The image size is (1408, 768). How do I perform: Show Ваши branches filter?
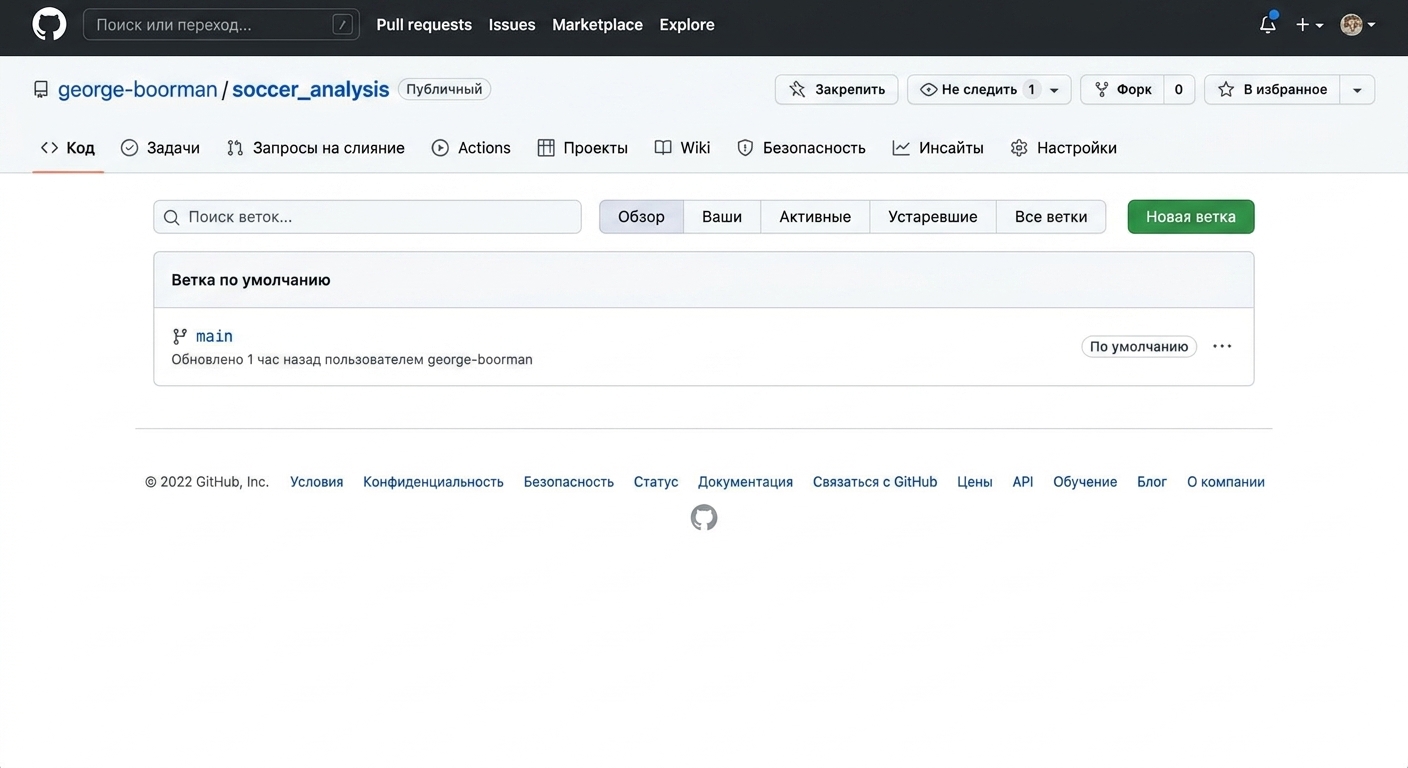(722, 217)
